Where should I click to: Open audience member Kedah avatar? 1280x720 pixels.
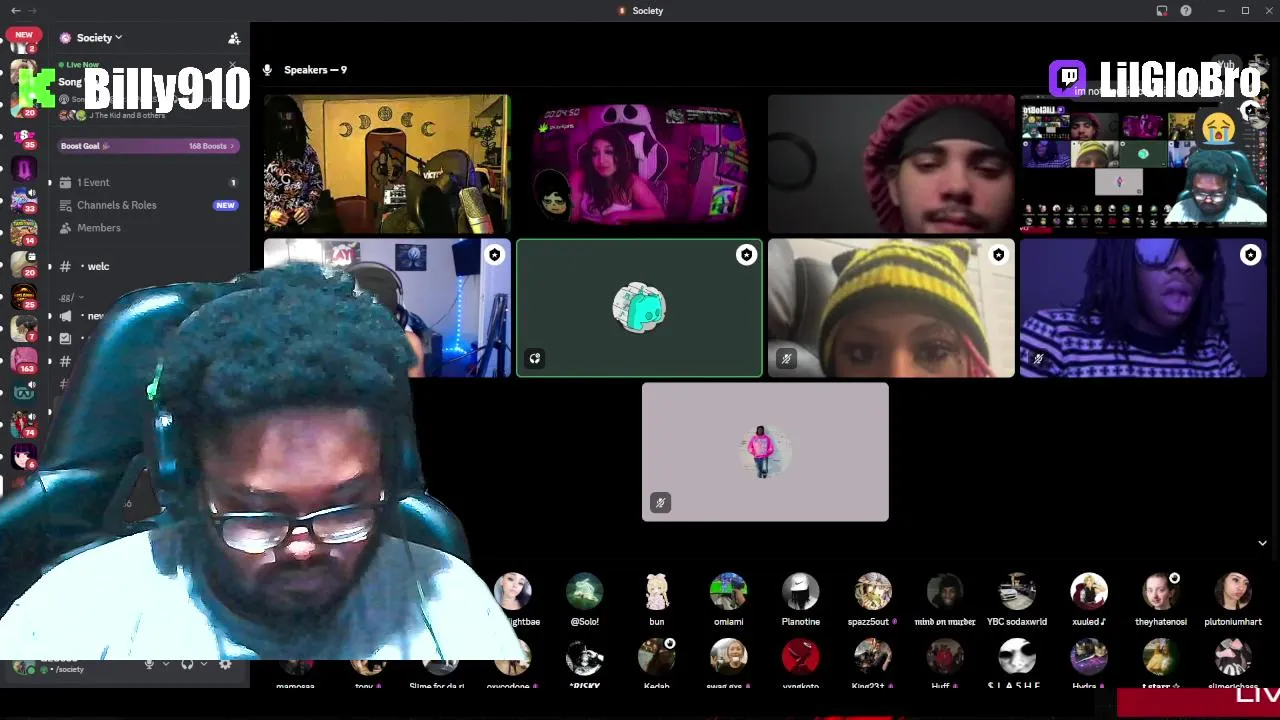(x=657, y=657)
